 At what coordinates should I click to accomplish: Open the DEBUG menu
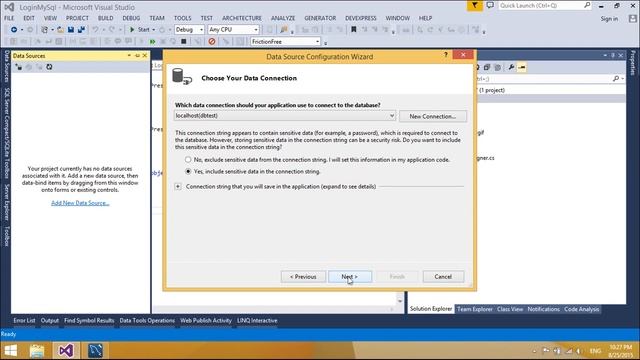pyautogui.click(x=131, y=18)
